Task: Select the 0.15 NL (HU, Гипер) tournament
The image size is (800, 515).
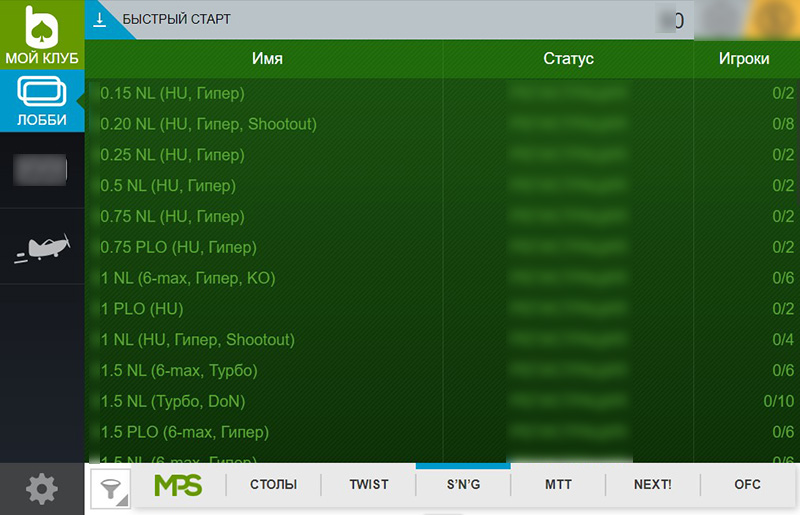Action: 172,94
